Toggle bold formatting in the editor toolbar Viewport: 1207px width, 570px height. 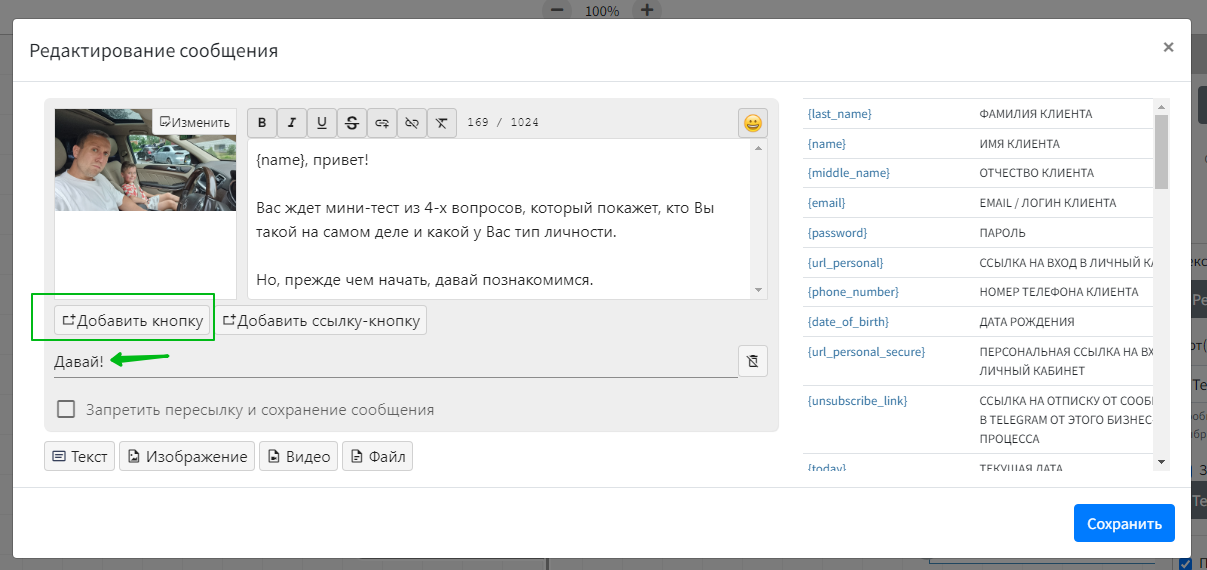pyautogui.click(x=262, y=122)
